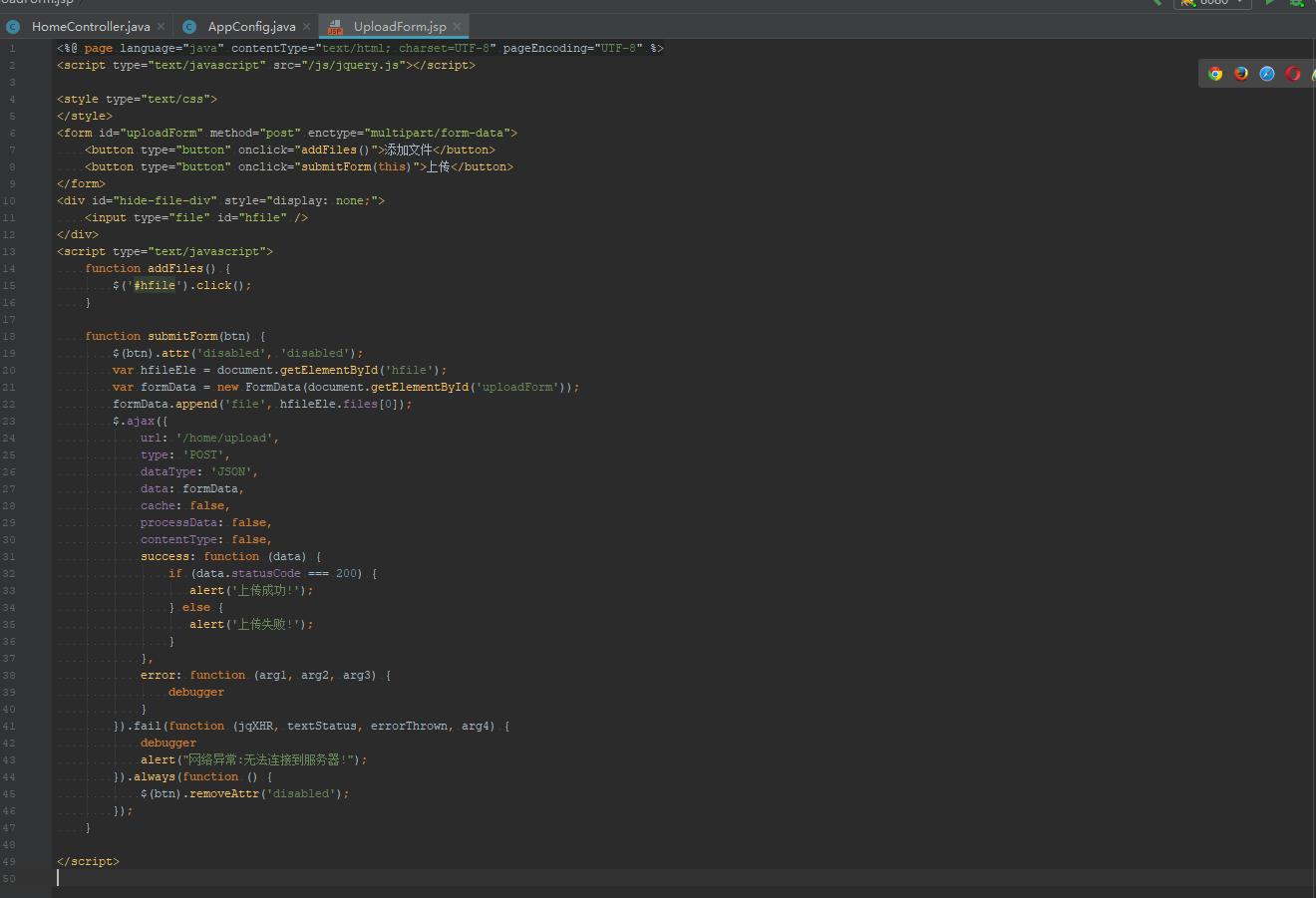The height and width of the screenshot is (898, 1316).
Task: Close the UploadForm.jsp tab
Action: point(457,27)
